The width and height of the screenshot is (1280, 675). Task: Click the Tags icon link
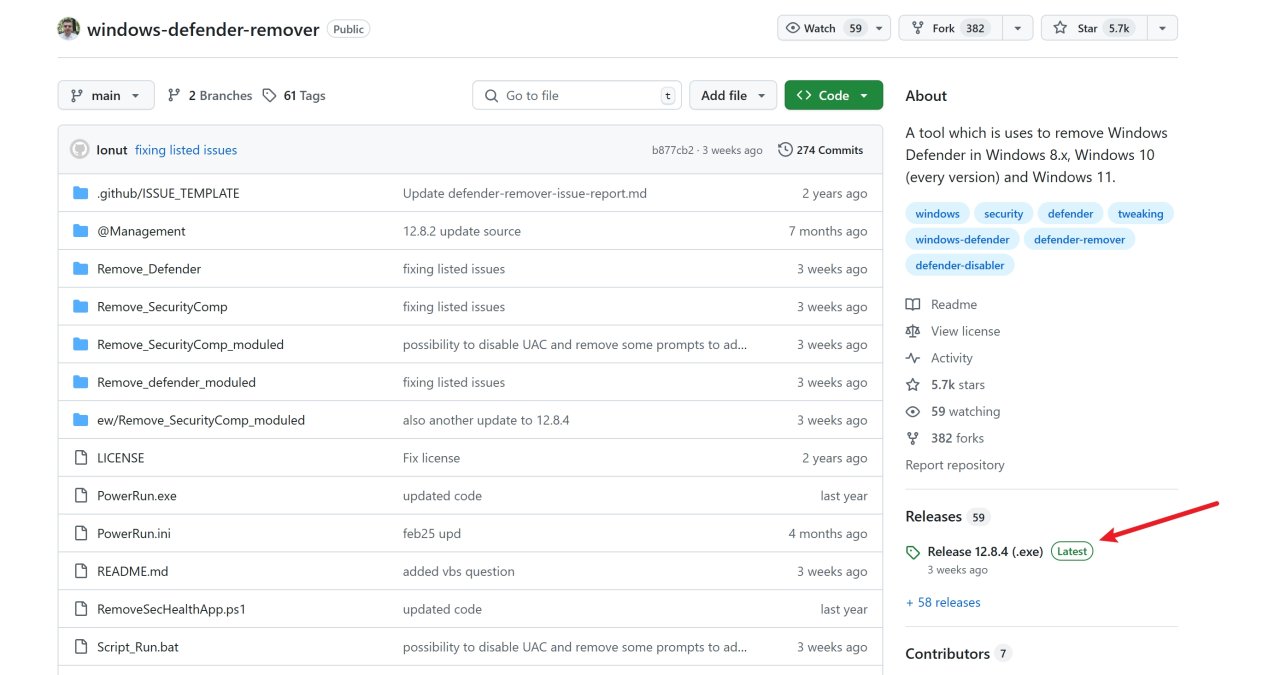269,96
